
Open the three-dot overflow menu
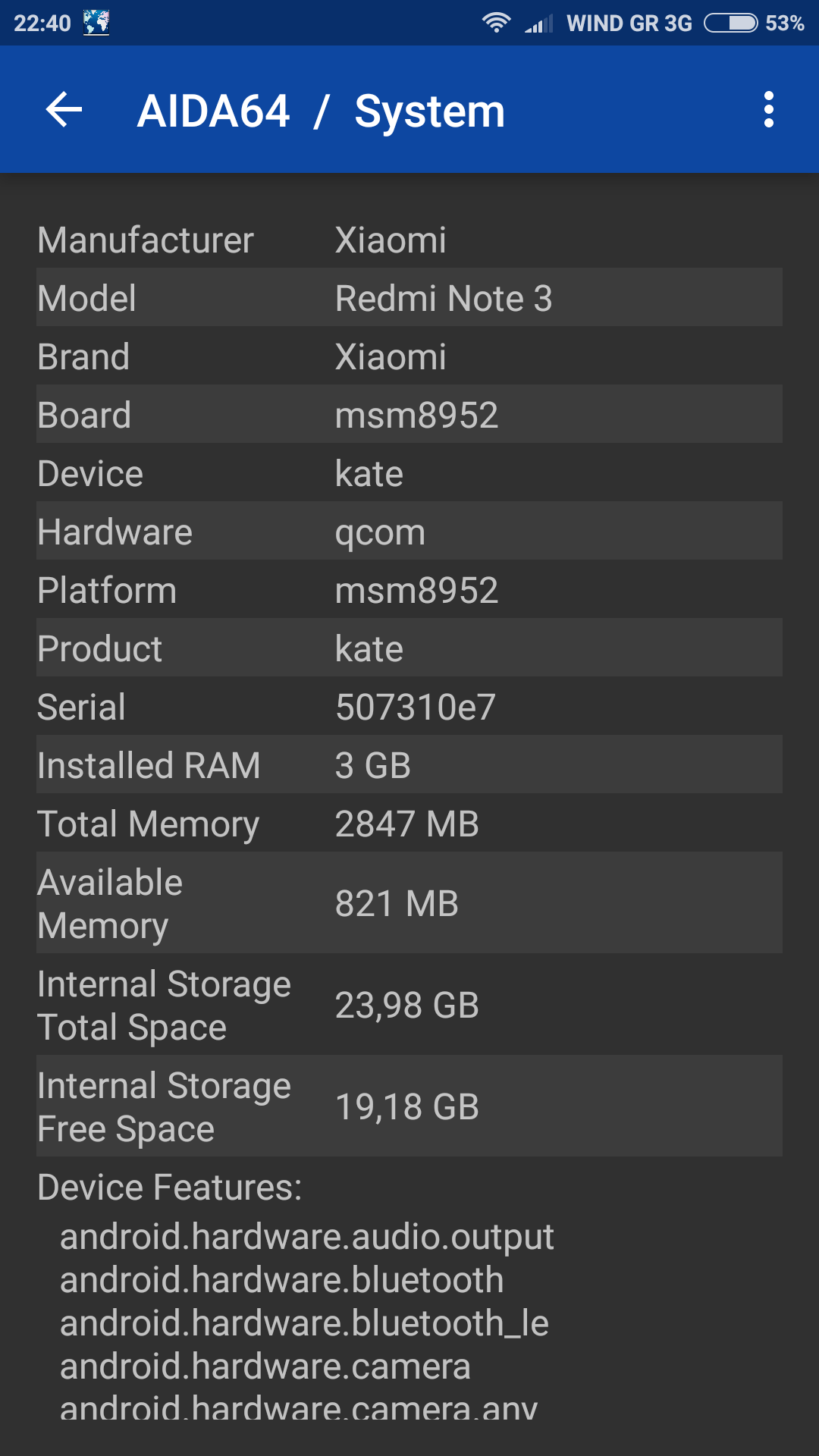pos(768,110)
